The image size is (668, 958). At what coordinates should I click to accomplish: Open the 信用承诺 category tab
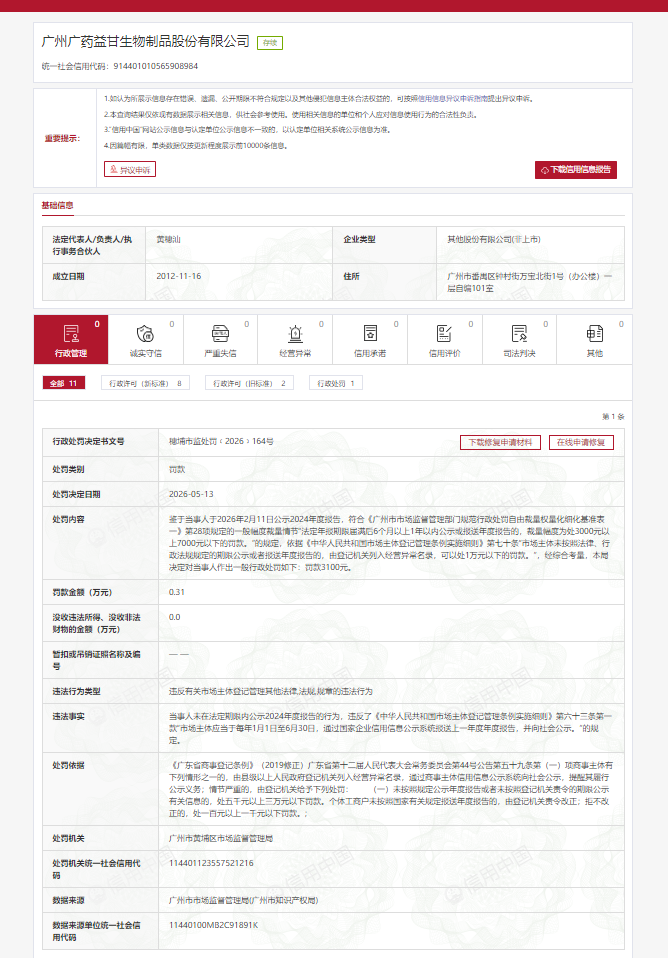[x=370, y=340]
